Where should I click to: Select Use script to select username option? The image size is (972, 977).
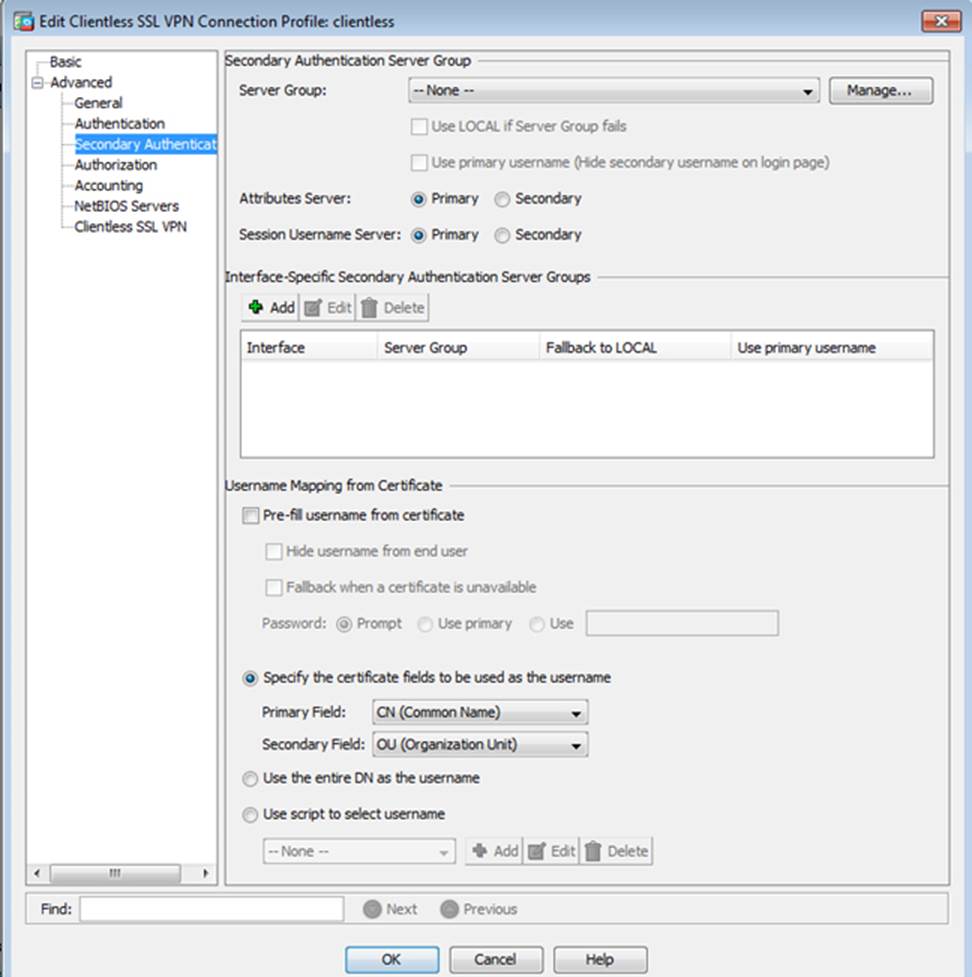250,814
